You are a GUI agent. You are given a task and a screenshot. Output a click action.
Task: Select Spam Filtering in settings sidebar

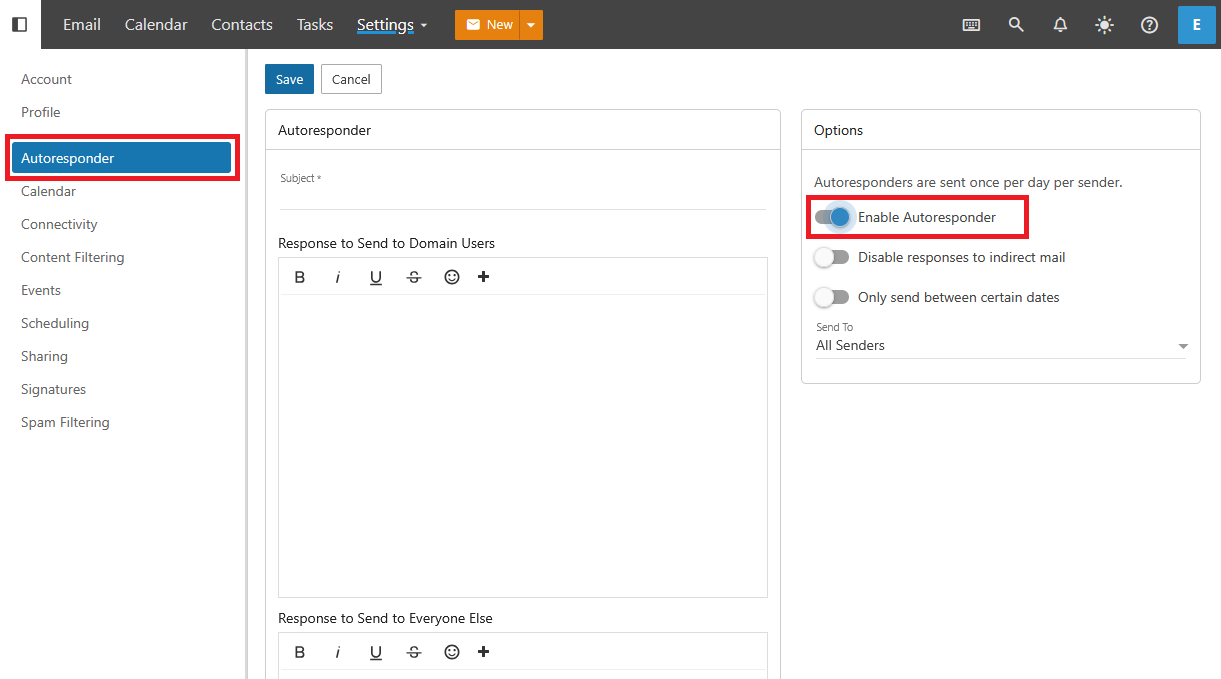click(x=65, y=422)
